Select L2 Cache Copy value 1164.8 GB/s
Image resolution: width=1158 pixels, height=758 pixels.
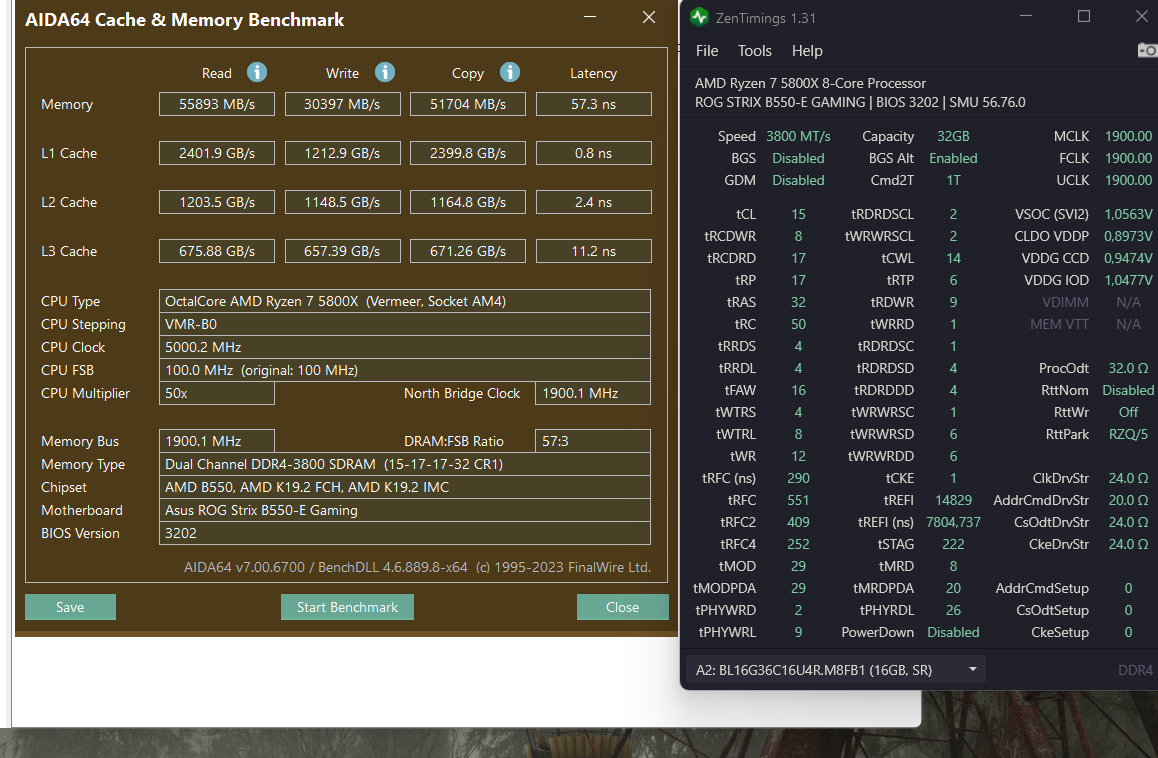pos(467,202)
